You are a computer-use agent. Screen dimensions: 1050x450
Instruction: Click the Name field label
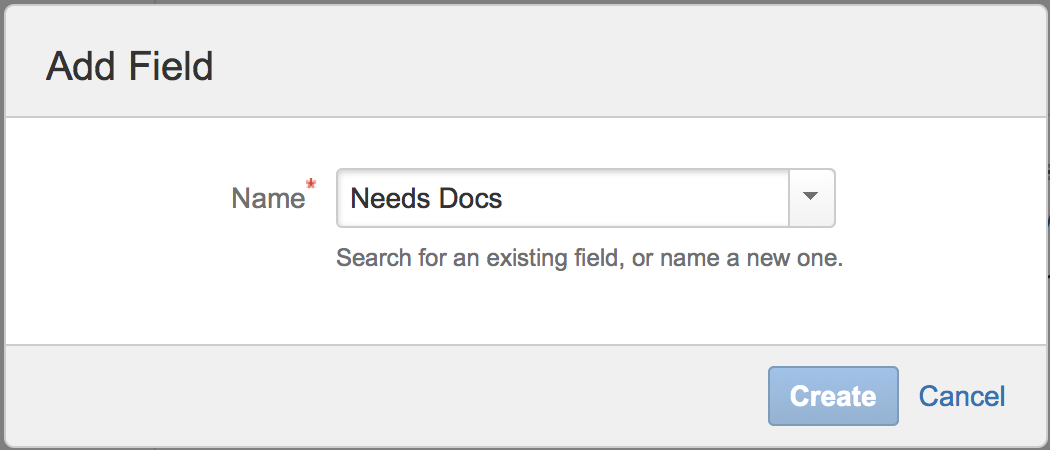click(x=267, y=198)
